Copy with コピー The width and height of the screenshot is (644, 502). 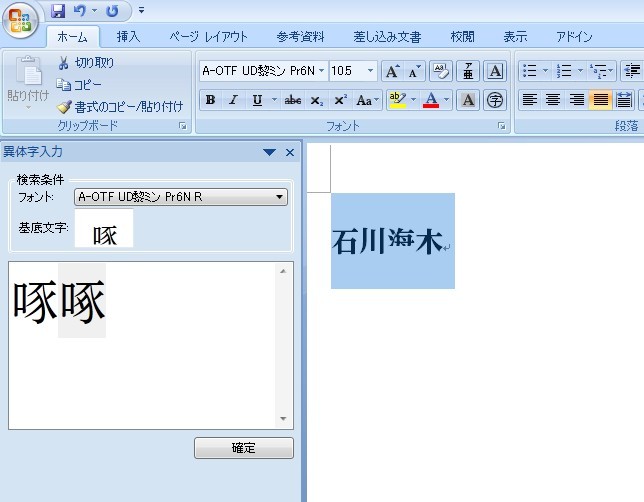[x=79, y=85]
